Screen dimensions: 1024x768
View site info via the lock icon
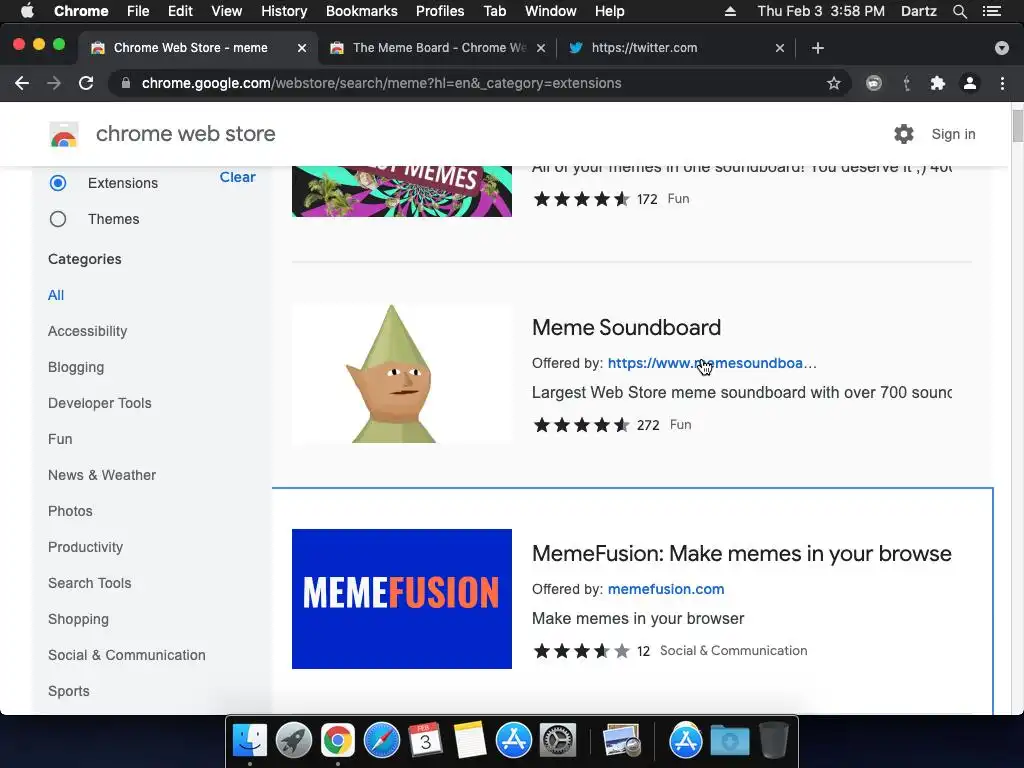click(x=126, y=83)
